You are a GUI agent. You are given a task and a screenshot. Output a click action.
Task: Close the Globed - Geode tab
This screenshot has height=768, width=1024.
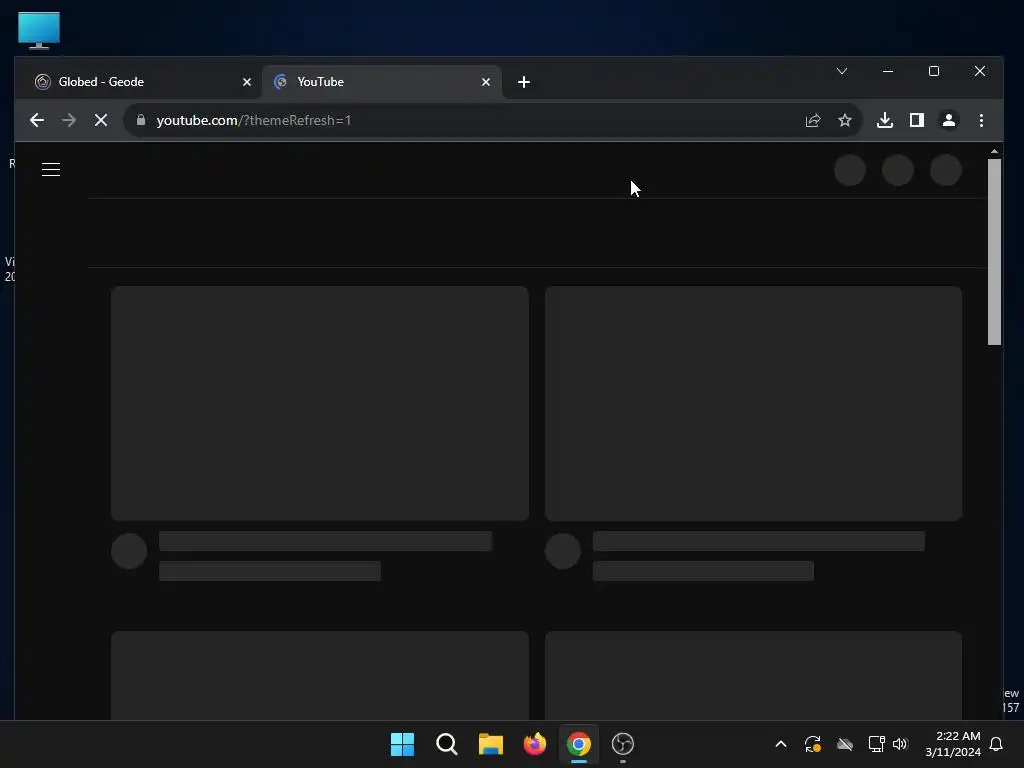[x=247, y=82]
